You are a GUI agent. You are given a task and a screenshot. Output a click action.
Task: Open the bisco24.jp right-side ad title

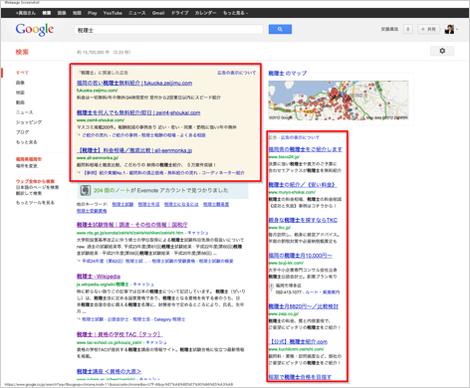pyautogui.click(x=305, y=149)
